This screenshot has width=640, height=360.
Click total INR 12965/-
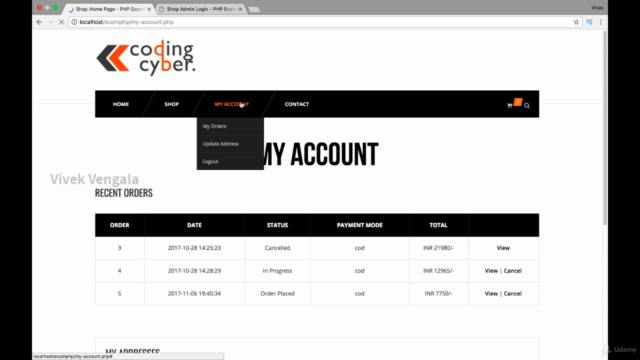point(438,271)
